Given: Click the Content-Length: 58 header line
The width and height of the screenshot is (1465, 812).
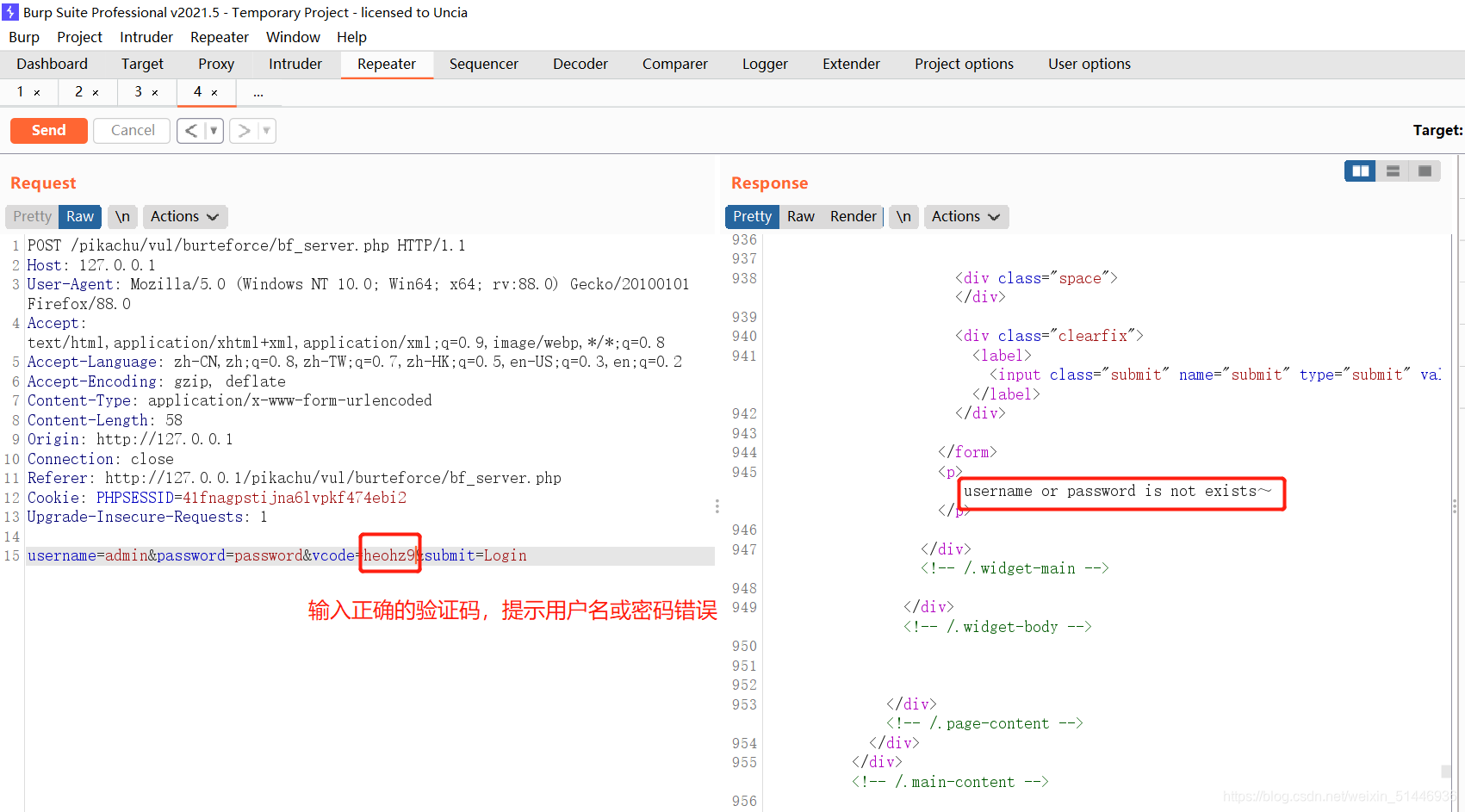Looking at the screenshot, I should [105, 420].
